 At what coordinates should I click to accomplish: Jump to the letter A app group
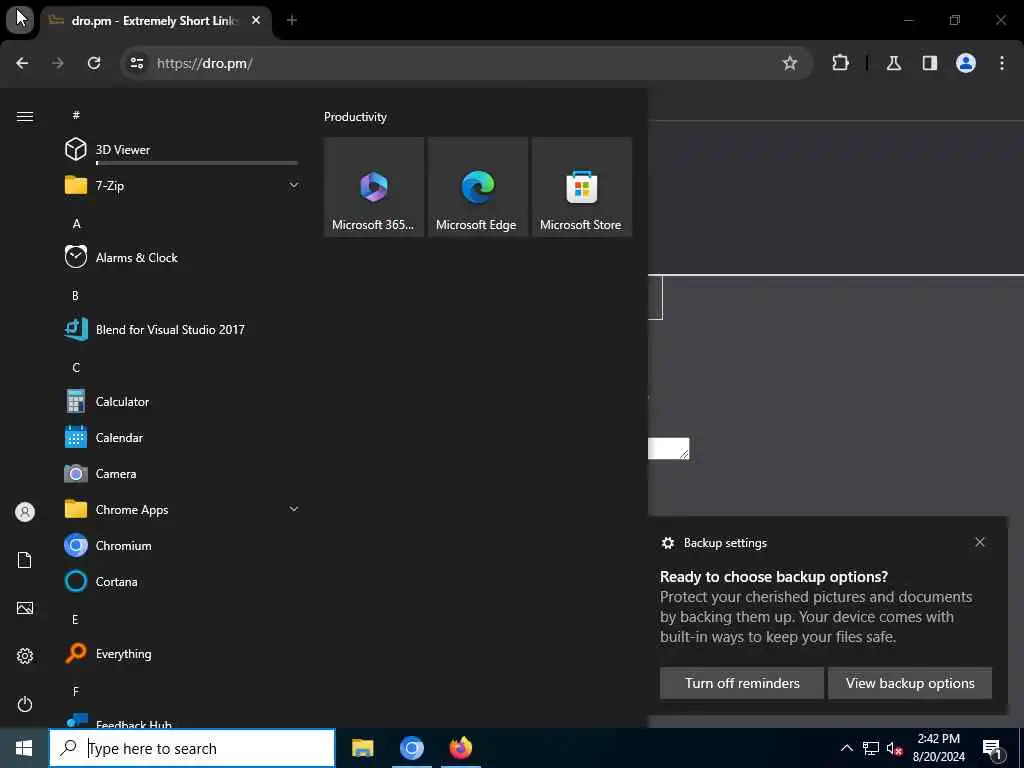[x=76, y=224]
